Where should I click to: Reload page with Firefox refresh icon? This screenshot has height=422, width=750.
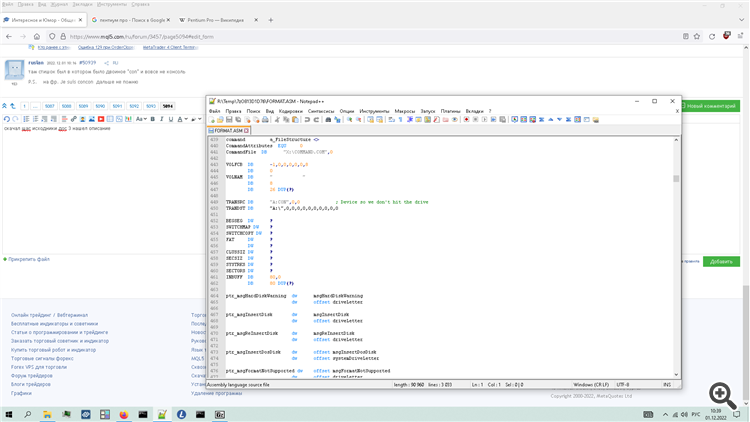712,36
